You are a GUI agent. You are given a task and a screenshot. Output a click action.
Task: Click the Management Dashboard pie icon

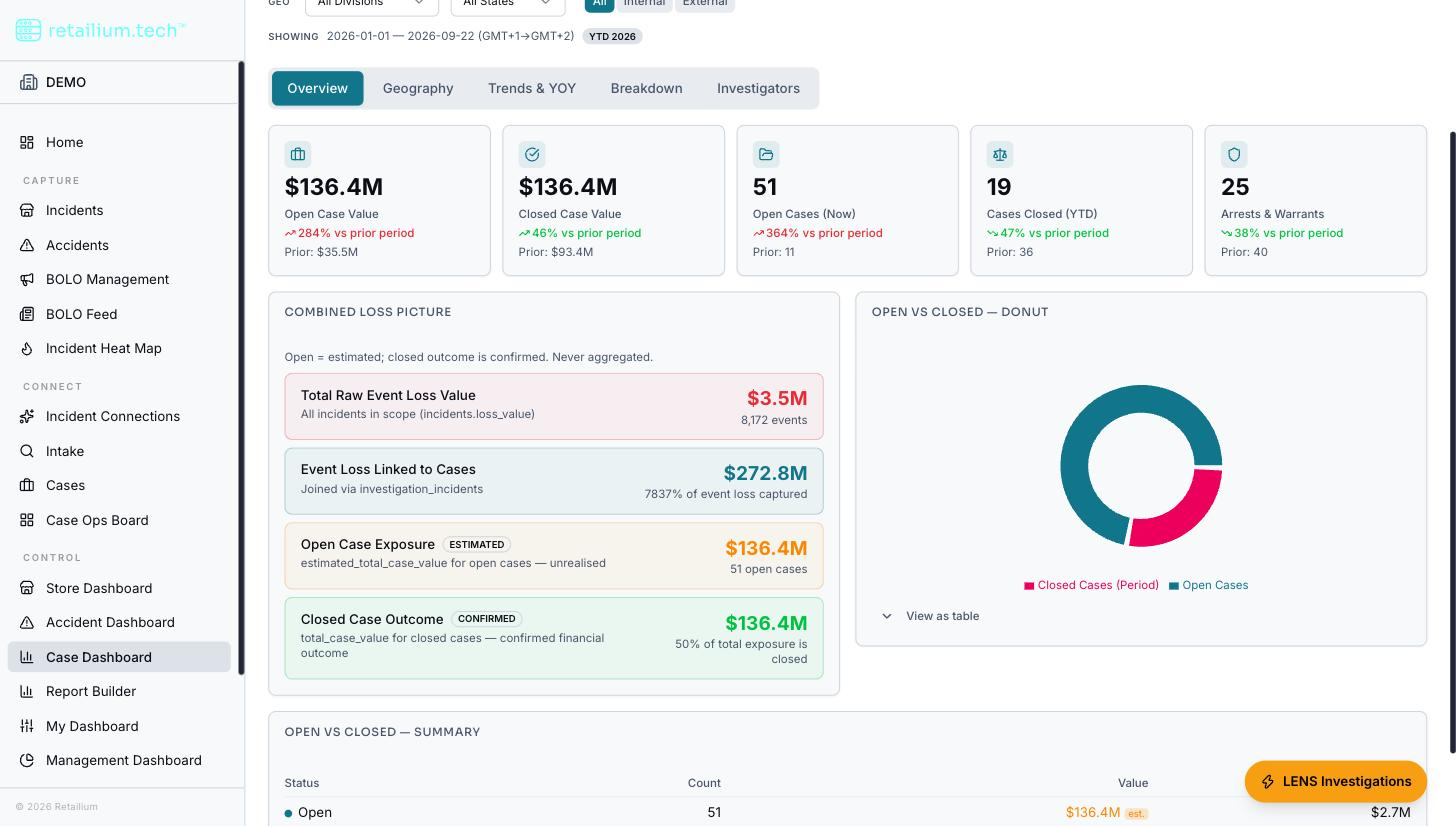tap(27, 760)
